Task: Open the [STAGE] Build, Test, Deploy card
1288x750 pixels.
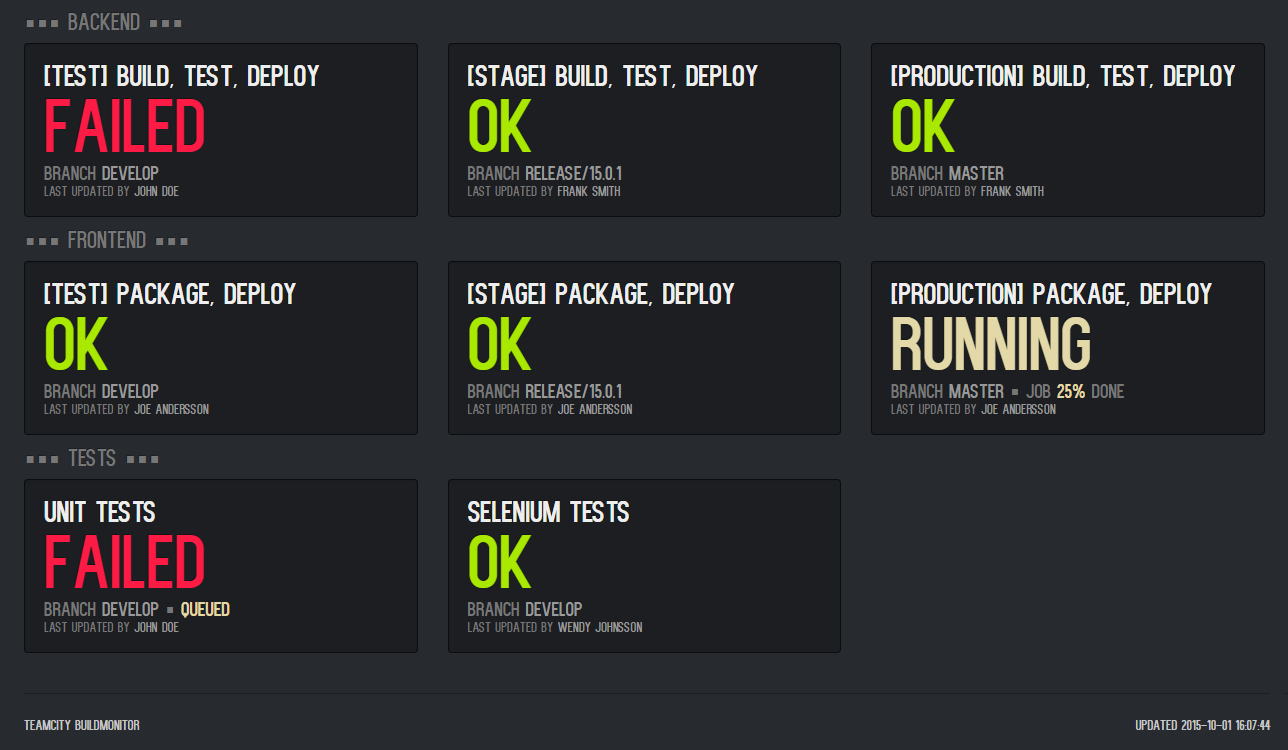Action: coord(644,130)
